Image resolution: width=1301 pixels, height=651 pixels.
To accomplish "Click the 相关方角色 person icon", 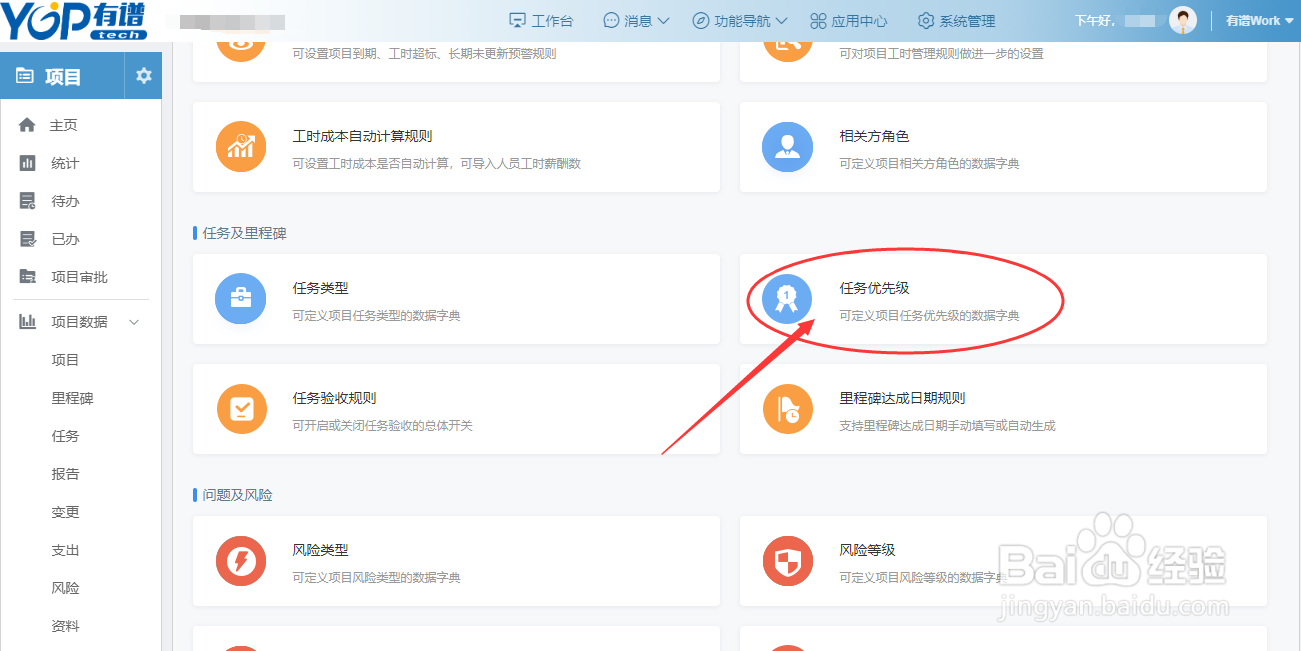I will click(787, 147).
